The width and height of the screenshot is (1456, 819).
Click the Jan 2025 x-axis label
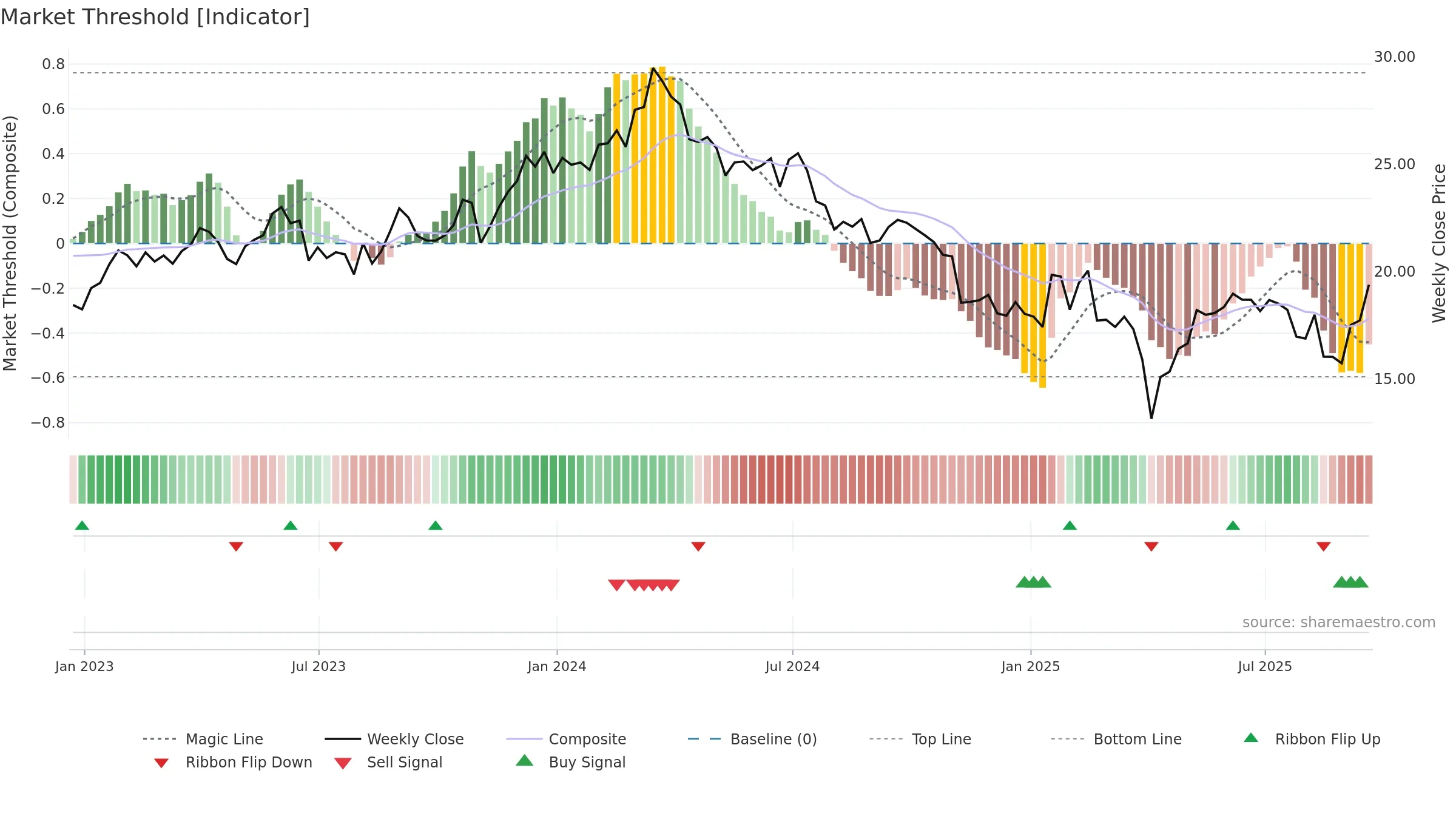(x=1031, y=666)
